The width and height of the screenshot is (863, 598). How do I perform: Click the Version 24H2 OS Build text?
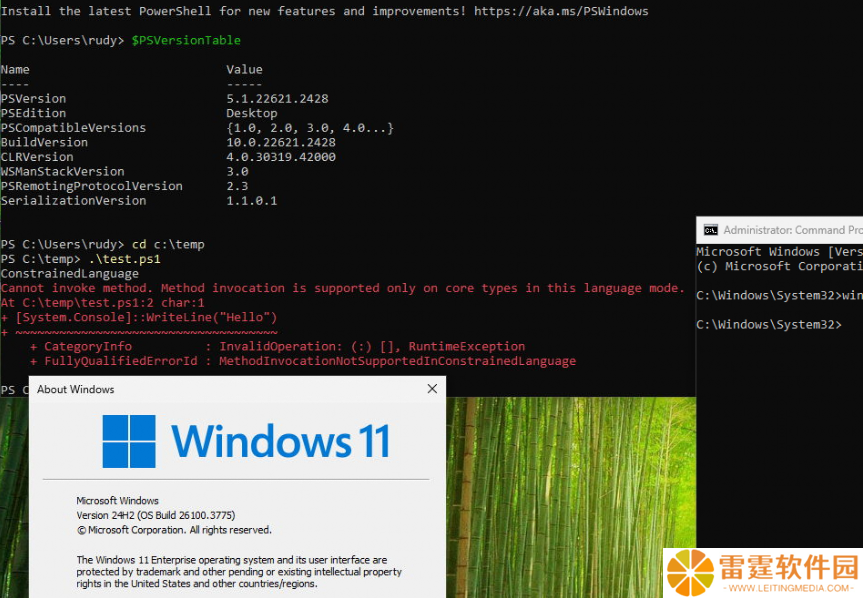[156, 515]
